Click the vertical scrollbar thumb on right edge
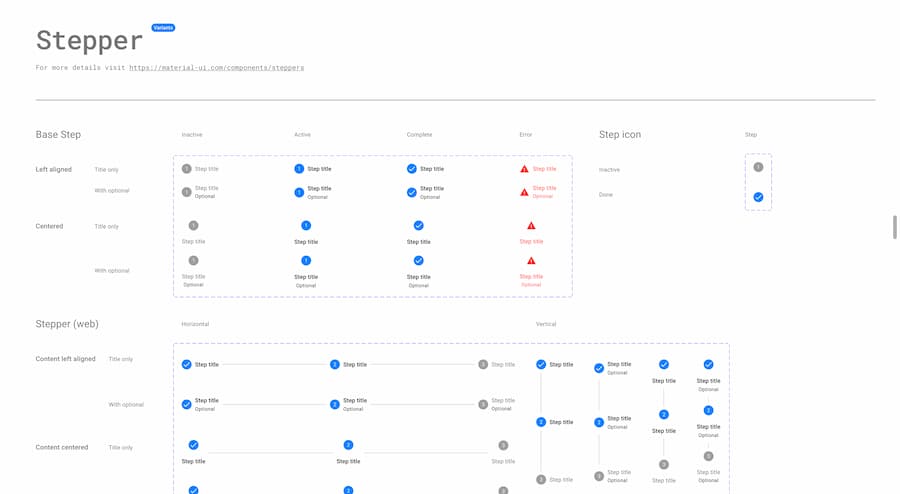The image size is (900, 494). pos(895,227)
